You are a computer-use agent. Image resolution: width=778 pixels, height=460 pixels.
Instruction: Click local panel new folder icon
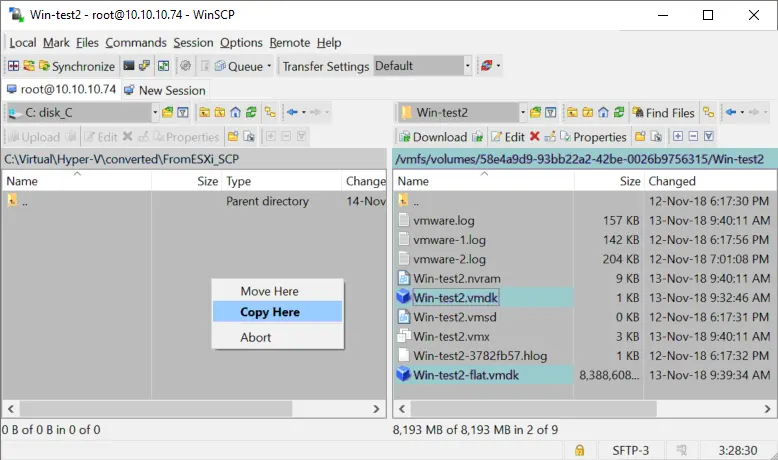pyautogui.click(x=233, y=136)
